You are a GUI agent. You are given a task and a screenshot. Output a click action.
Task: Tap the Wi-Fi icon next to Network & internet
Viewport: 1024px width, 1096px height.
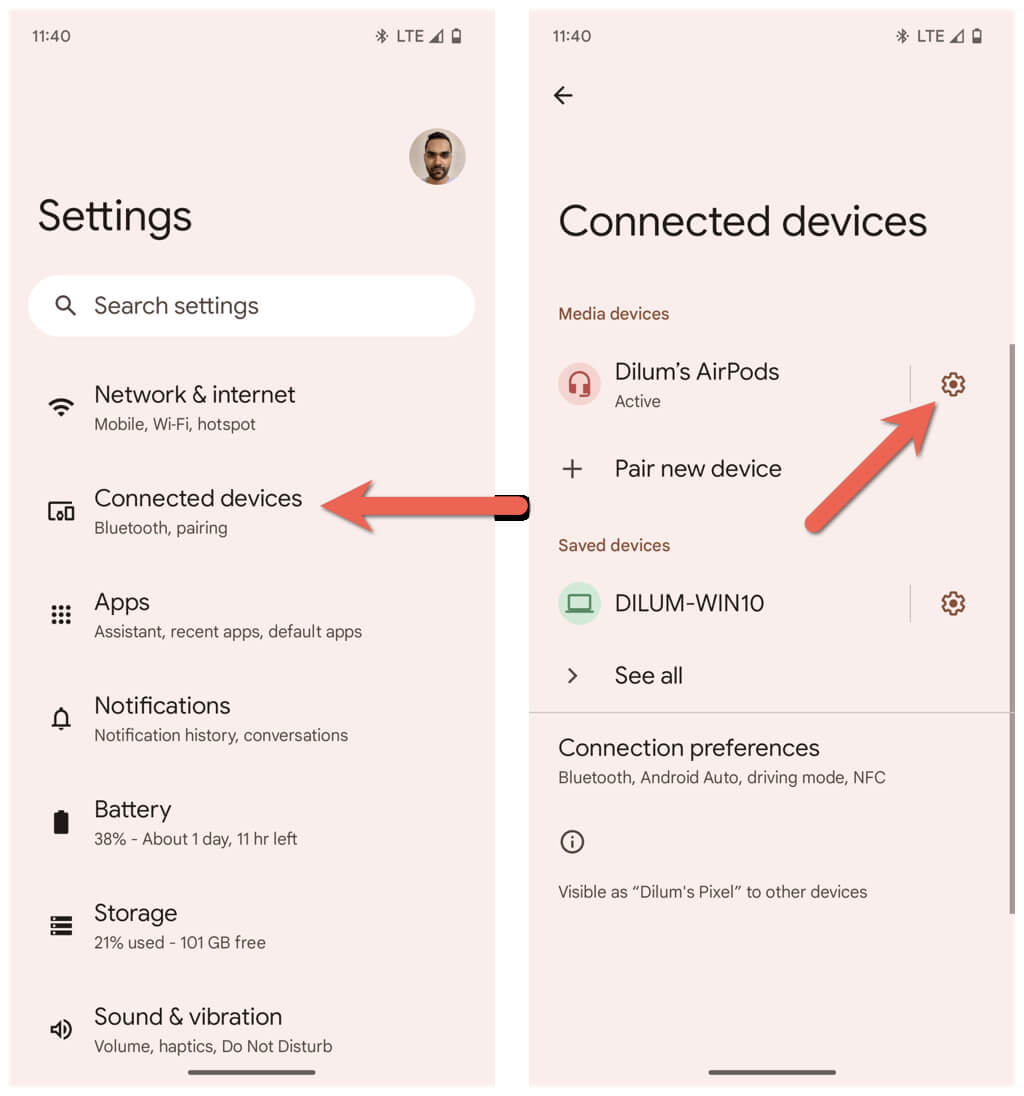[62, 407]
